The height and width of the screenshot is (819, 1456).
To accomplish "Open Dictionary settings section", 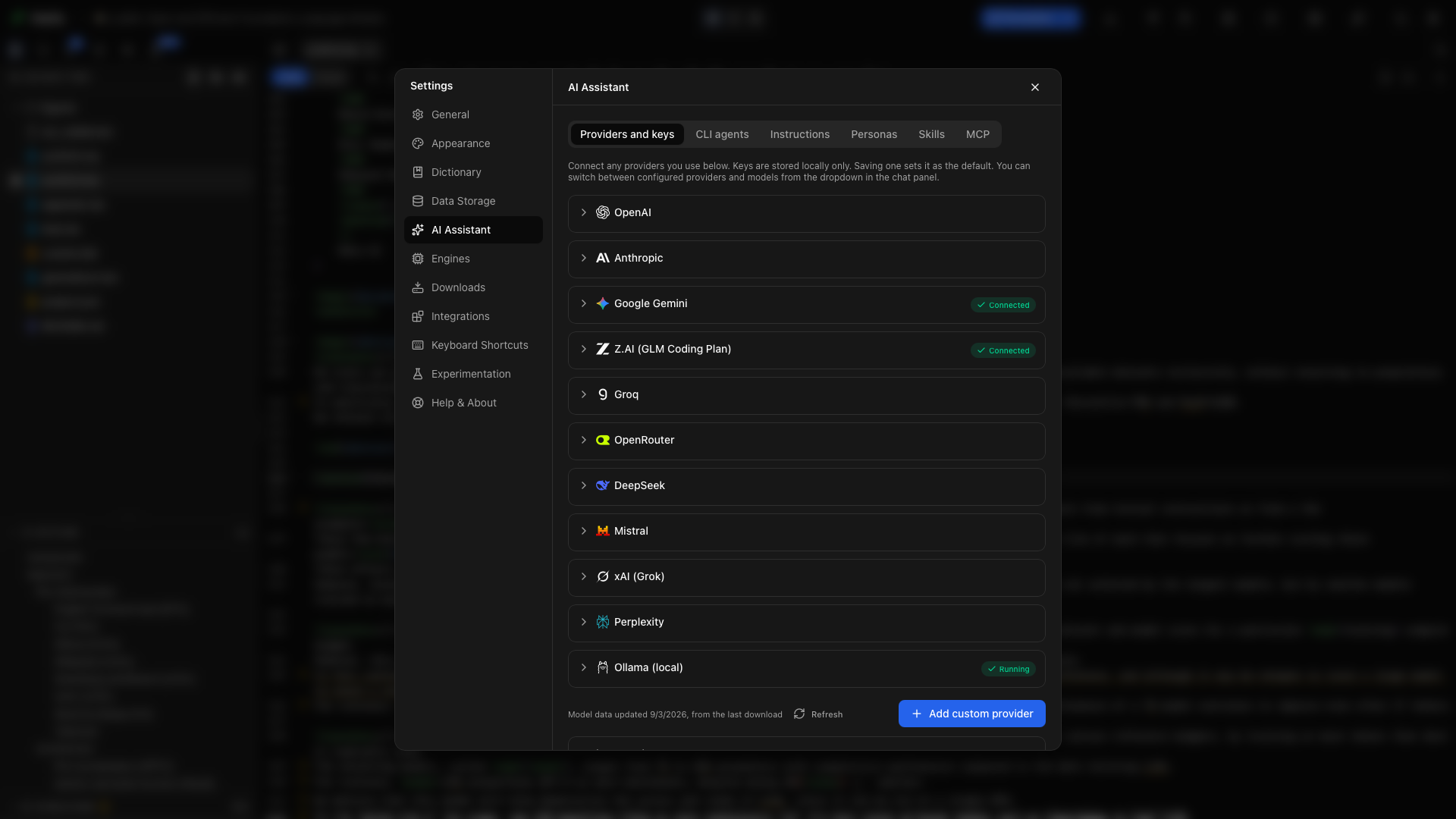I will pyautogui.click(x=473, y=172).
